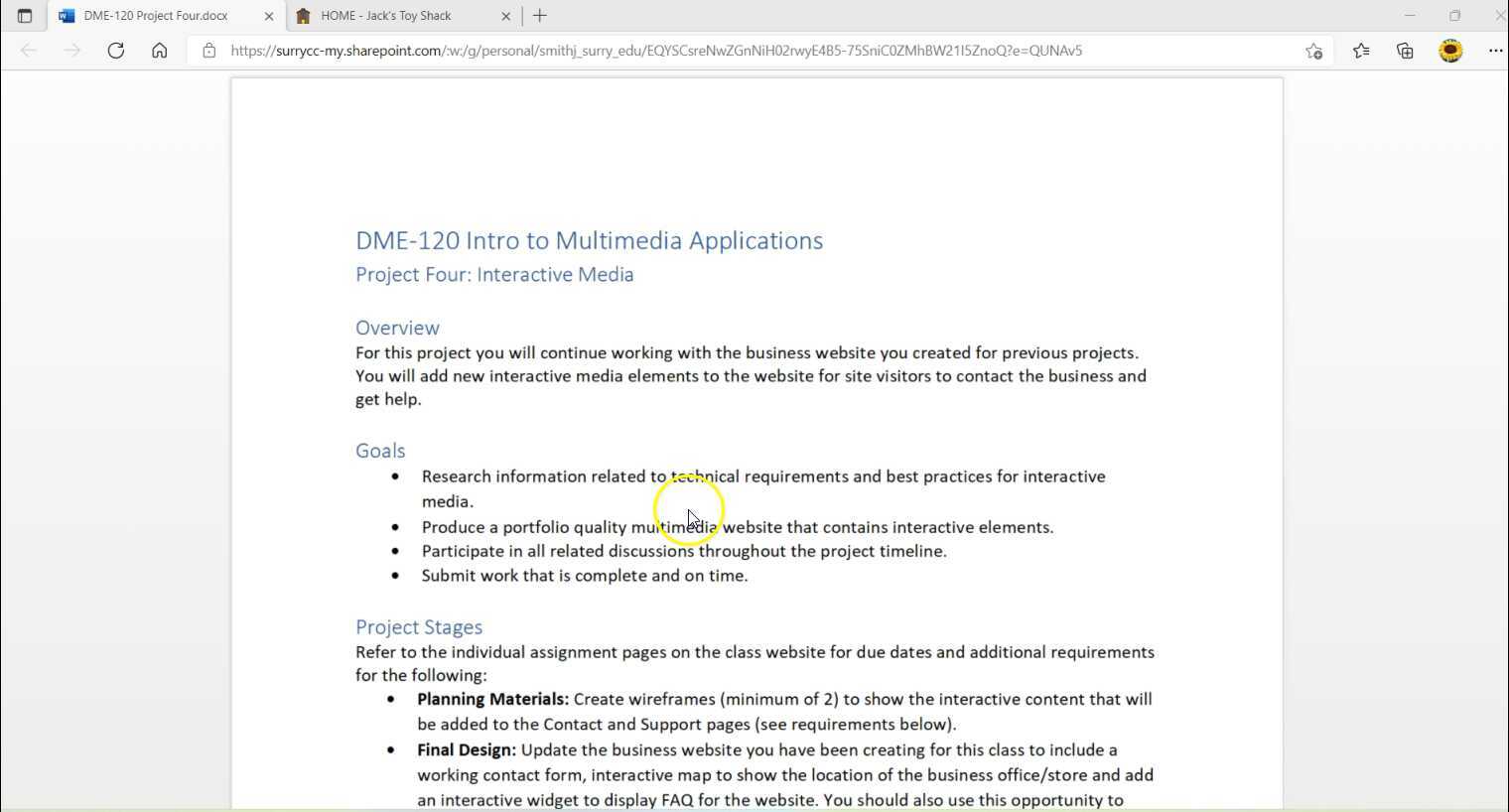Image resolution: width=1509 pixels, height=812 pixels.
Task: Open the Favorites list
Action: tap(1360, 50)
